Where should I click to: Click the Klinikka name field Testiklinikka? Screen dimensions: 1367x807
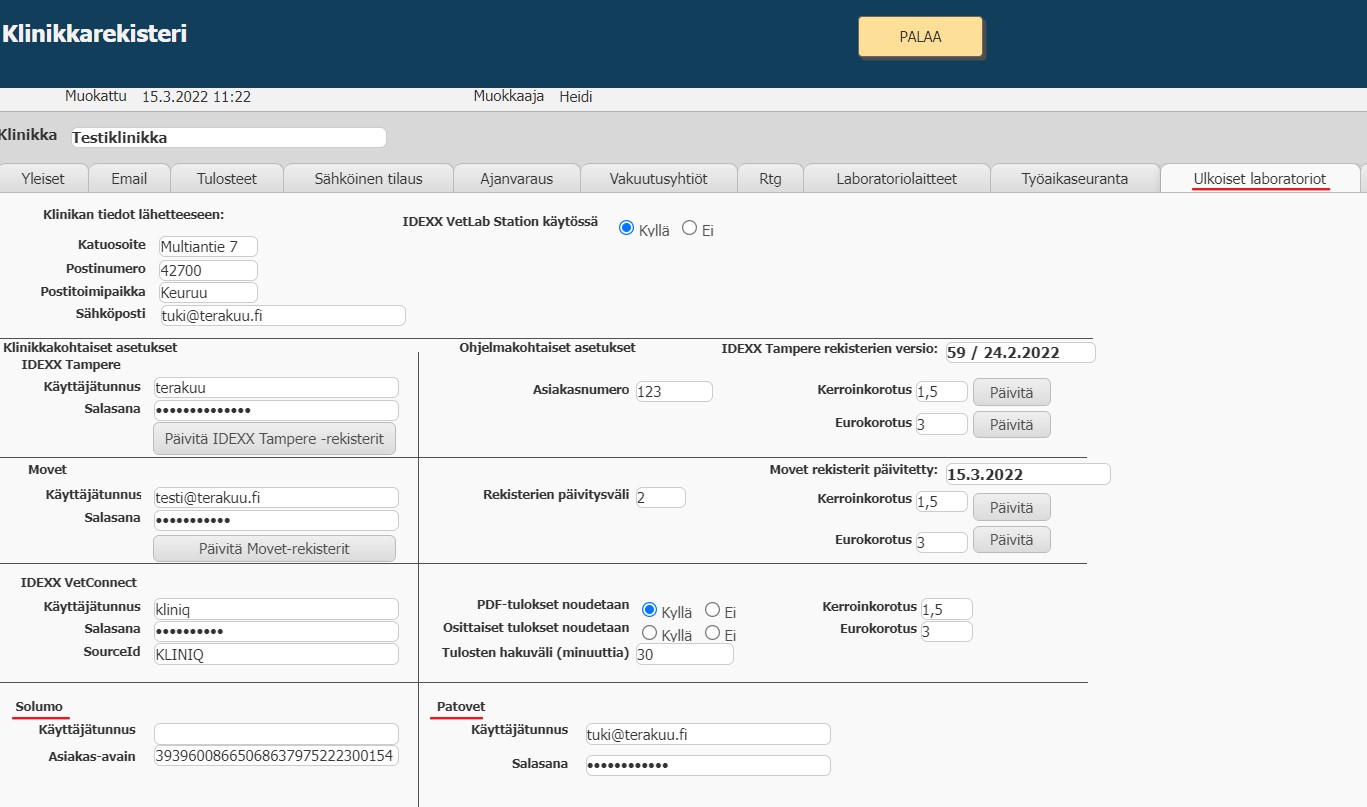(229, 137)
